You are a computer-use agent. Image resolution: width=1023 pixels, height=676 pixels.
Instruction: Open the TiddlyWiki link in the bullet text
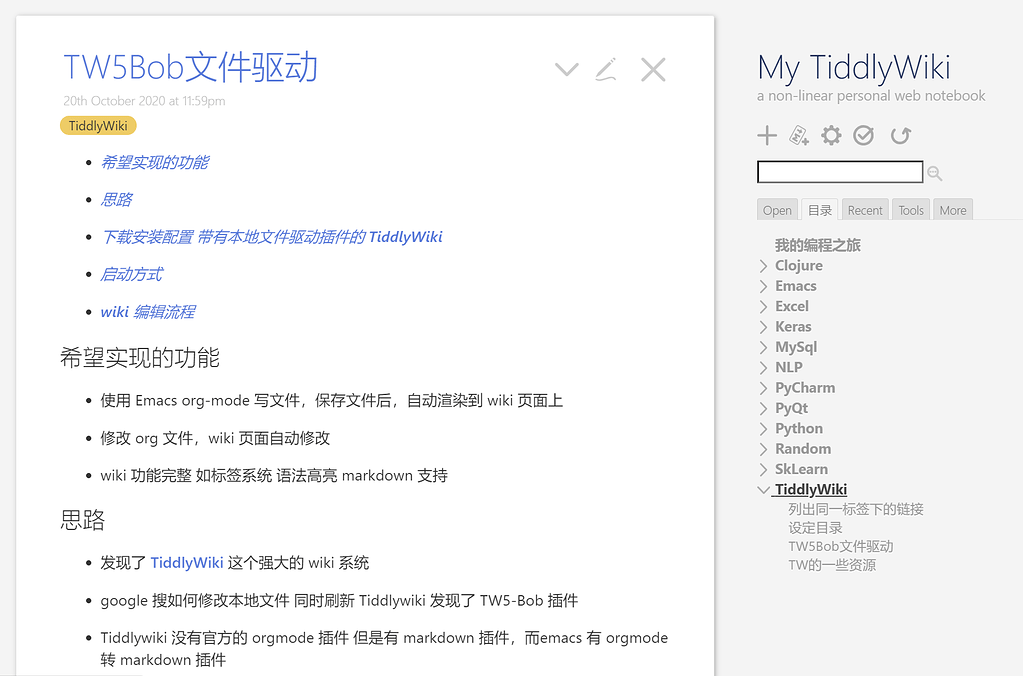pyautogui.click(x=186, y=562)
